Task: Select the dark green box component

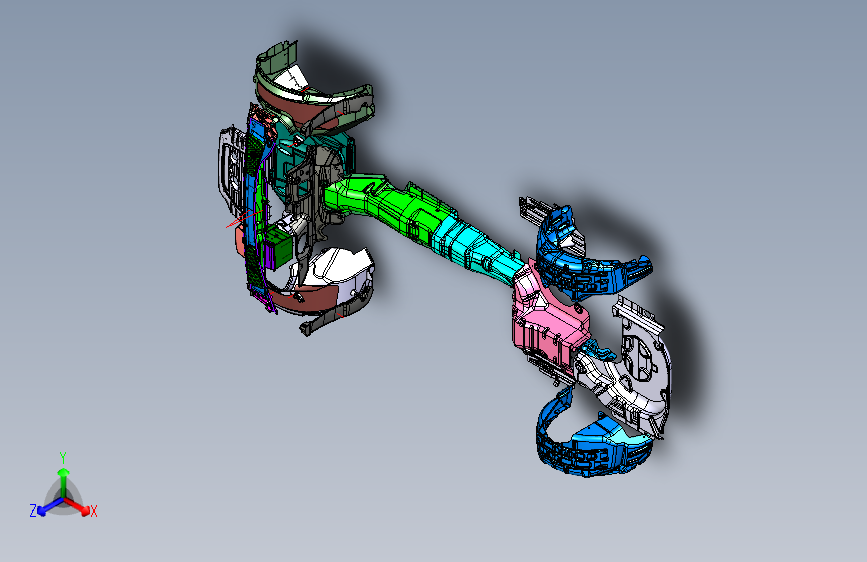Action: click(279, 247)
